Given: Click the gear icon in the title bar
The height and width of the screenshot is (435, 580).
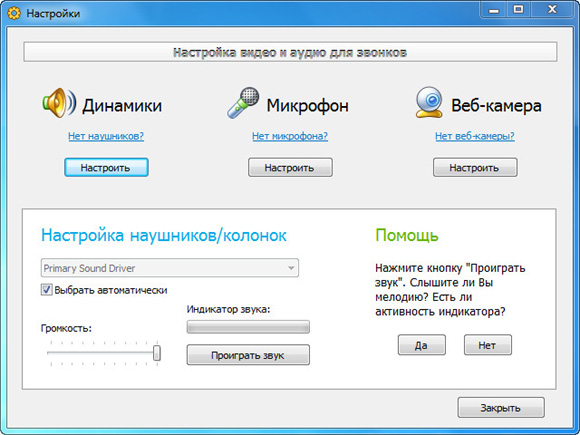Looking at the screenshot, I should click(x=14, y=14).
